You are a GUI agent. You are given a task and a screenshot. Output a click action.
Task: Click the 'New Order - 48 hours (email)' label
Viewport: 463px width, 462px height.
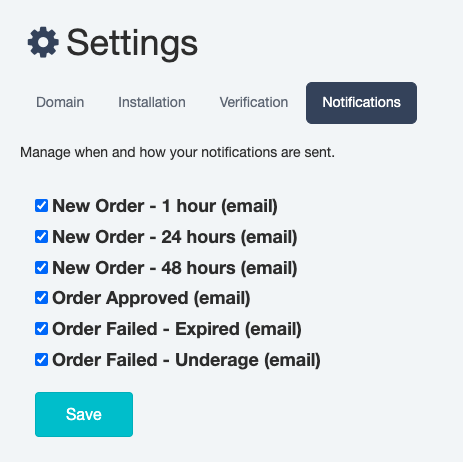click(x=175, y=268)
